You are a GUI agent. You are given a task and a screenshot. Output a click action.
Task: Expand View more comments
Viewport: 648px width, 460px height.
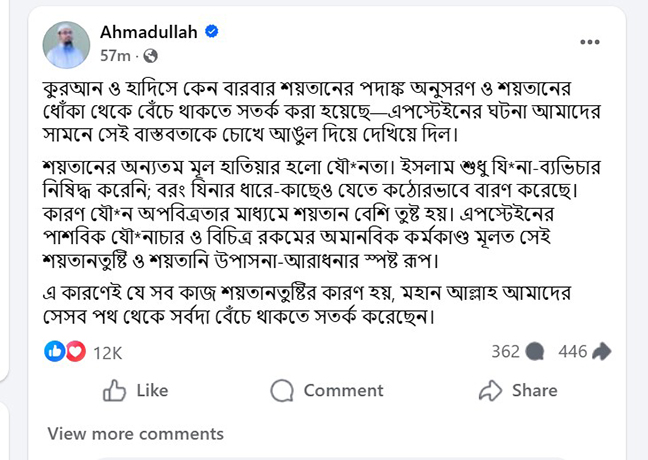pos(135,433)
